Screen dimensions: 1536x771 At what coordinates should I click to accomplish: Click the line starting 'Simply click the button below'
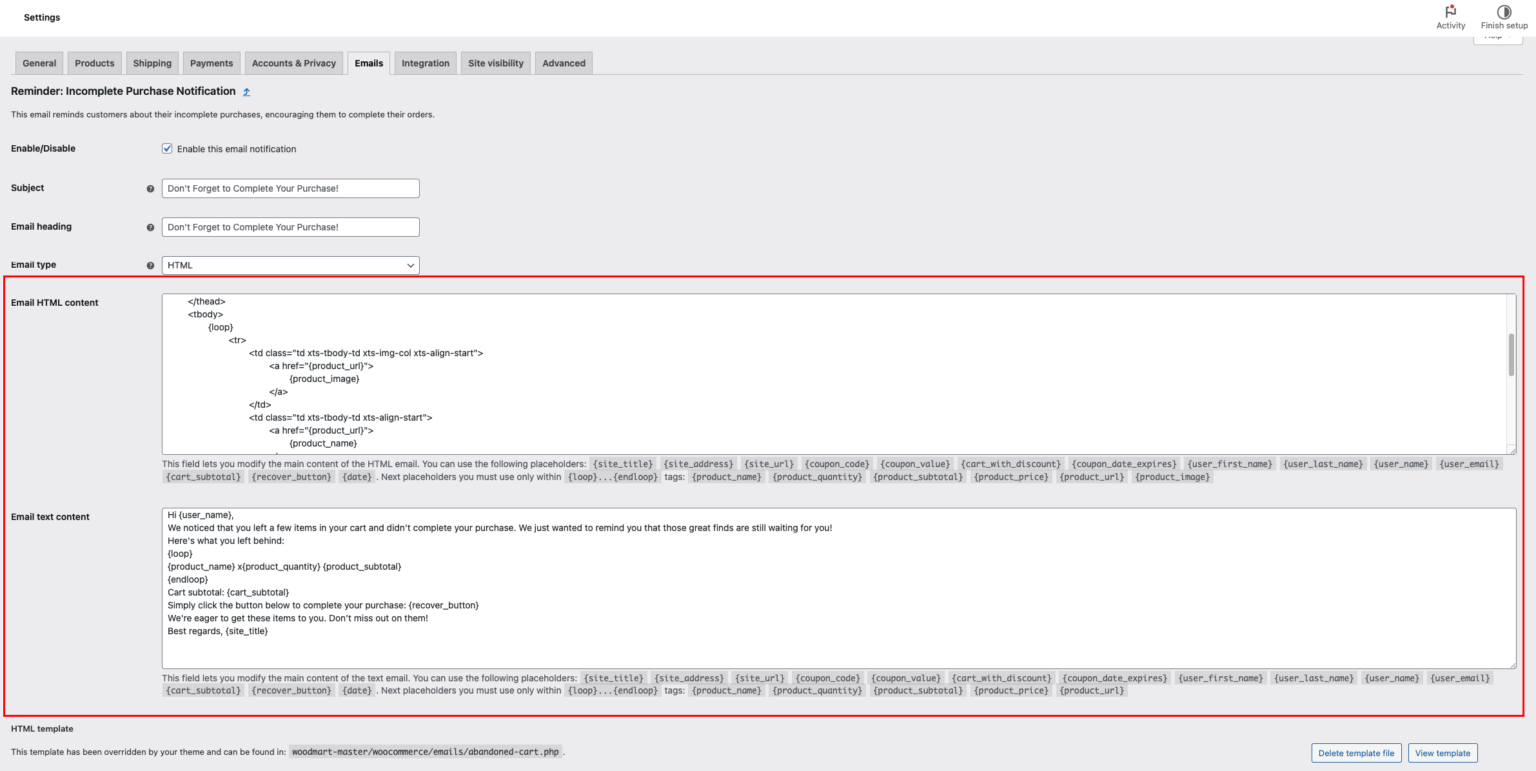(324, 605)
